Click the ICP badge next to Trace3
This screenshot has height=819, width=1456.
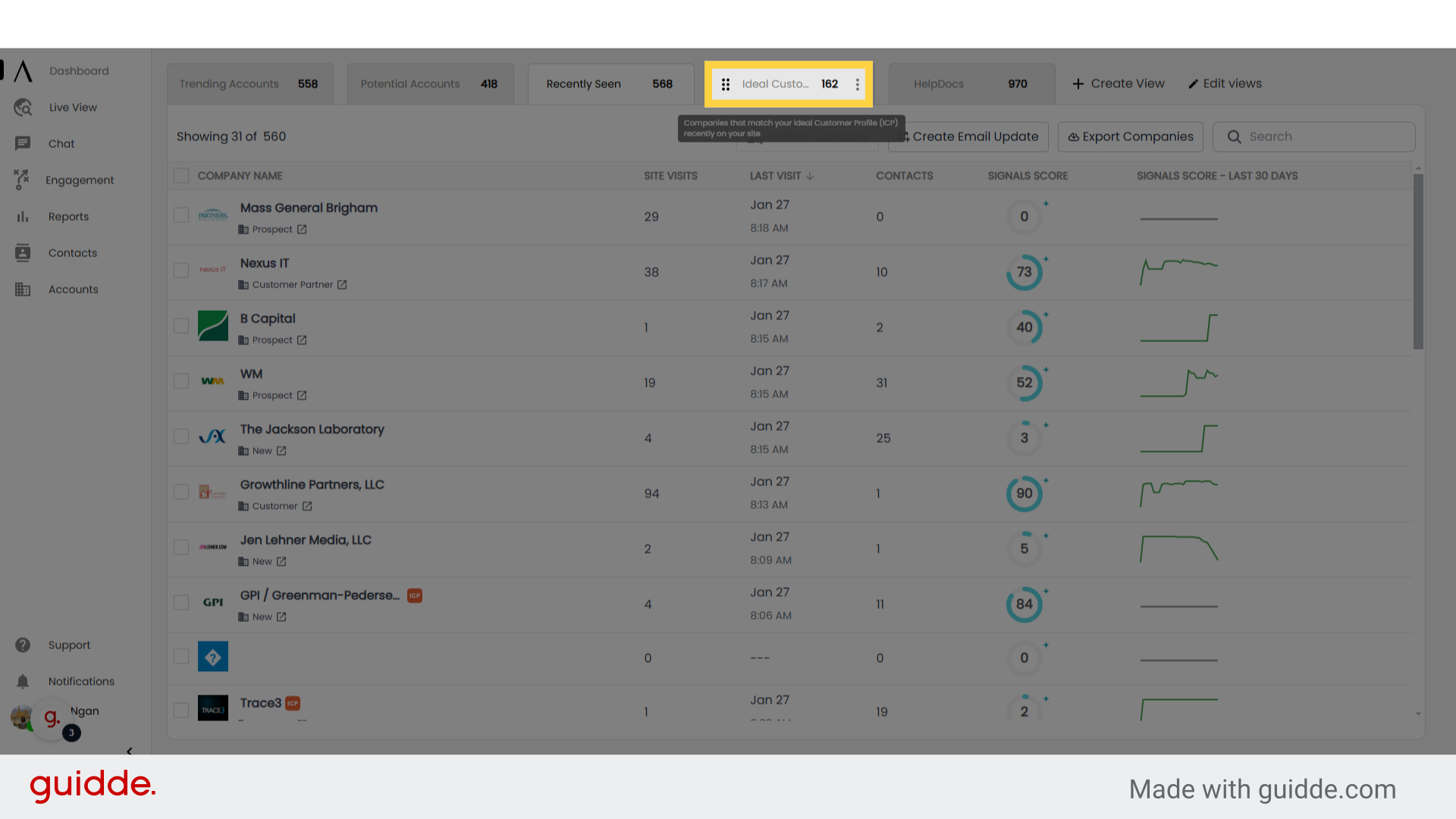293,703
